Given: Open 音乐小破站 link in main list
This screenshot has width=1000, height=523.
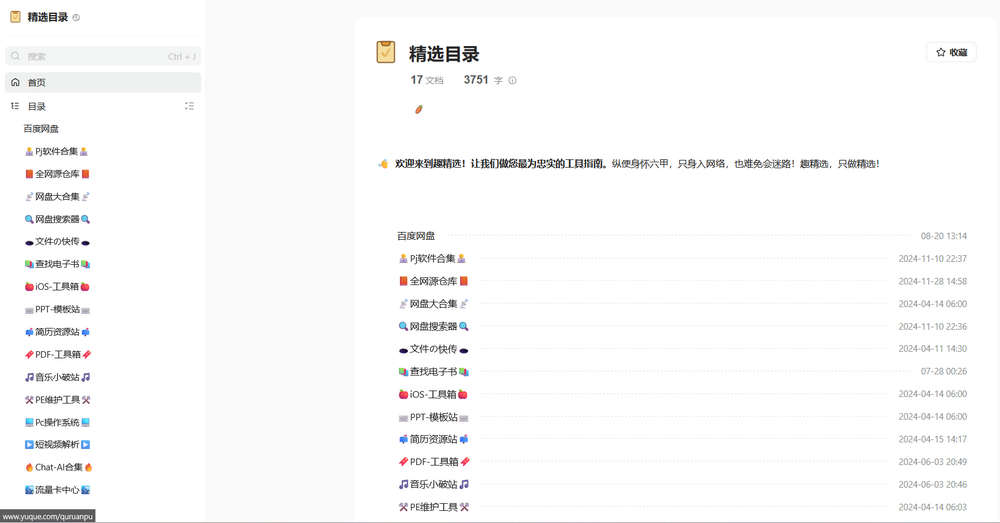Looking at the screenshot, I should 434,485.
